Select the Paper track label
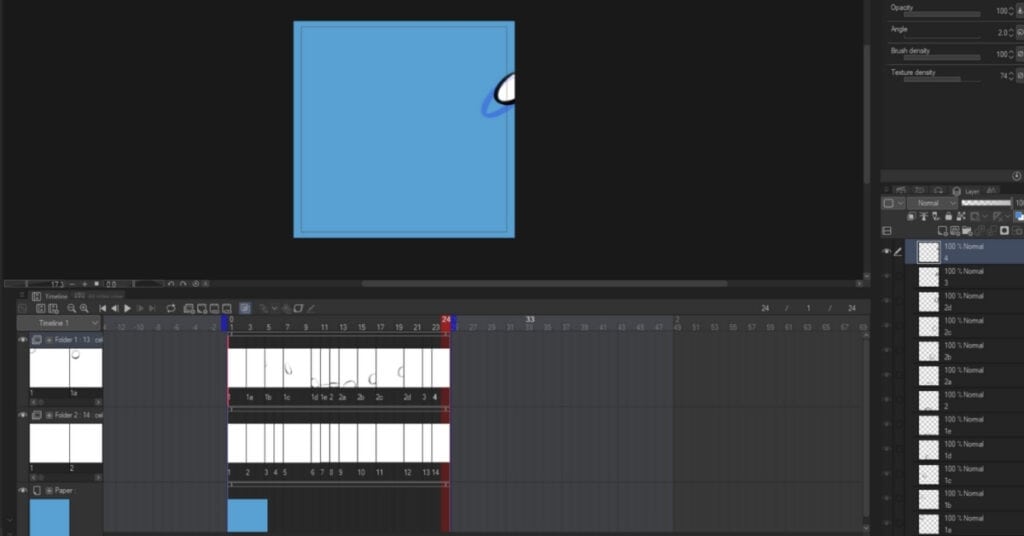The image size is (1024, 536). tap(63, 490)
